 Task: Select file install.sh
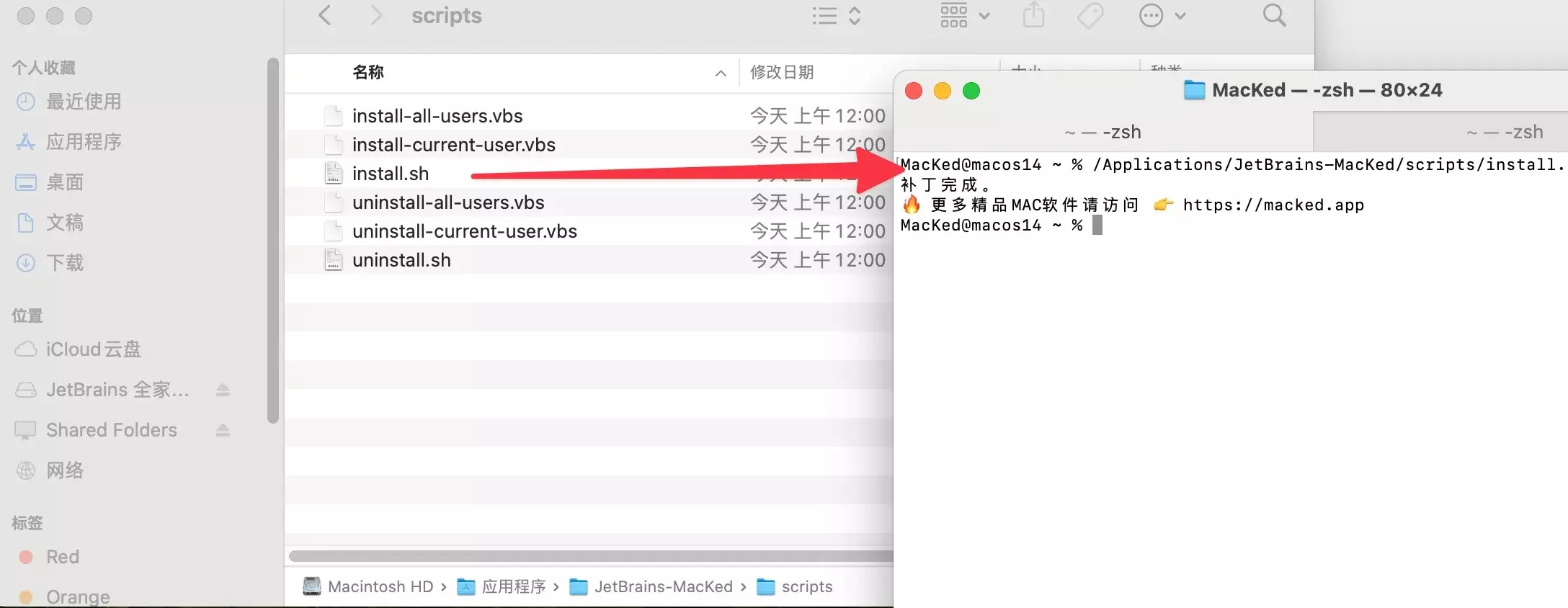pyautogui.click(x=391, y=174)
